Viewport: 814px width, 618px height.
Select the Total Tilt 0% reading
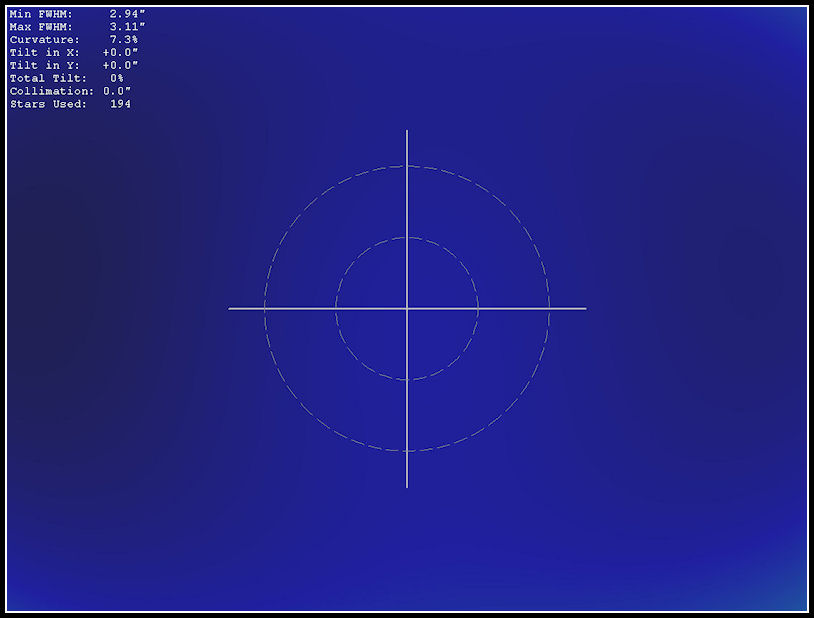pos(117,78)
